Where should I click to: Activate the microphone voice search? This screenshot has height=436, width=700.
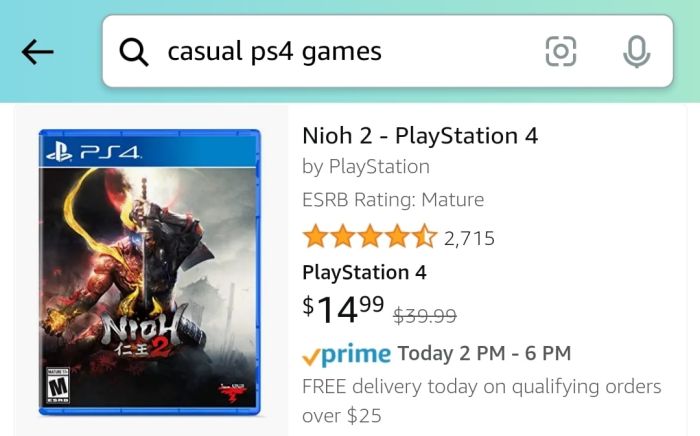pyautogui.click(x=636, y=51)
